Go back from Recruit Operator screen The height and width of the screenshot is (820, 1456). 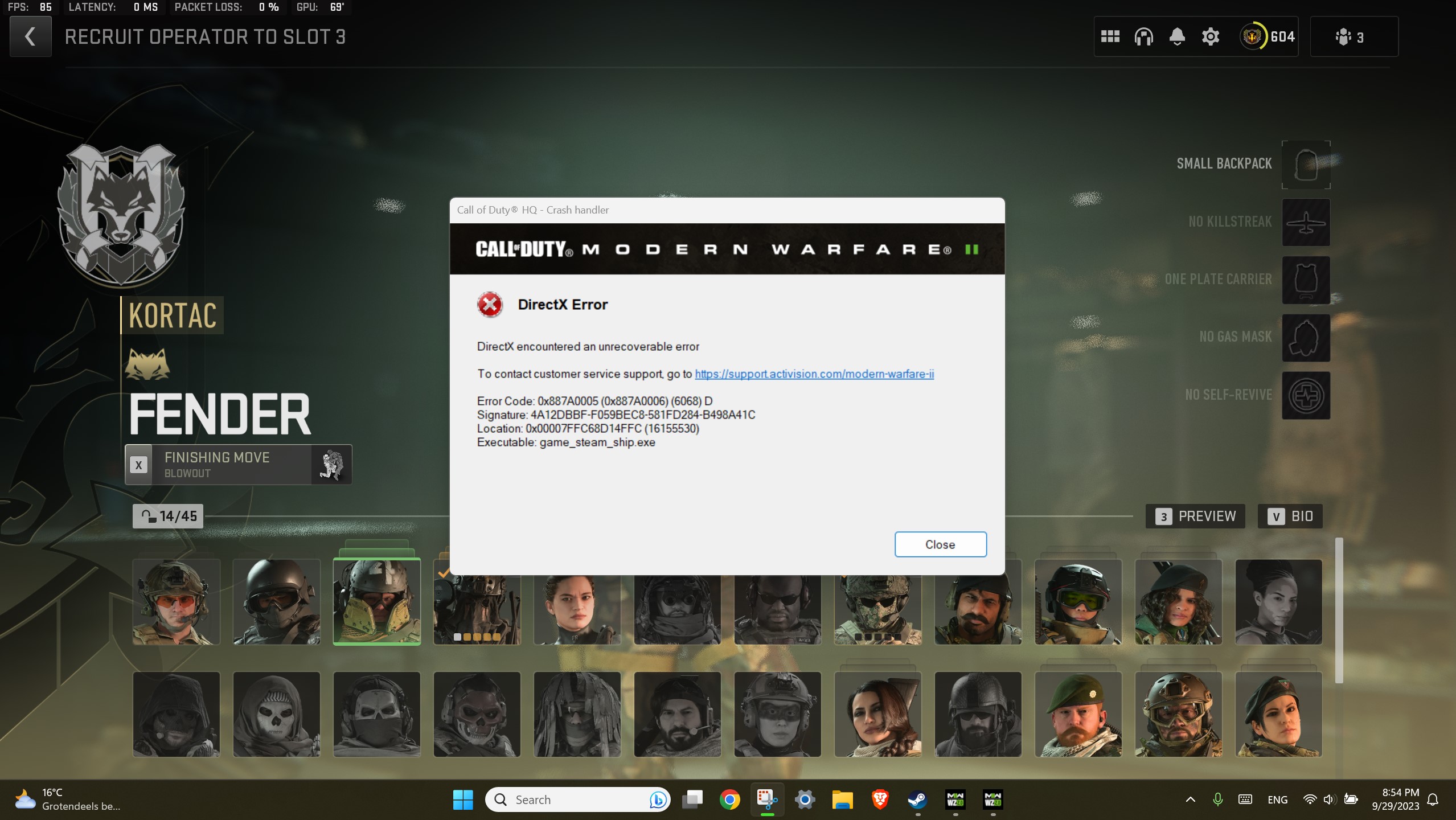tap(30, 36)
